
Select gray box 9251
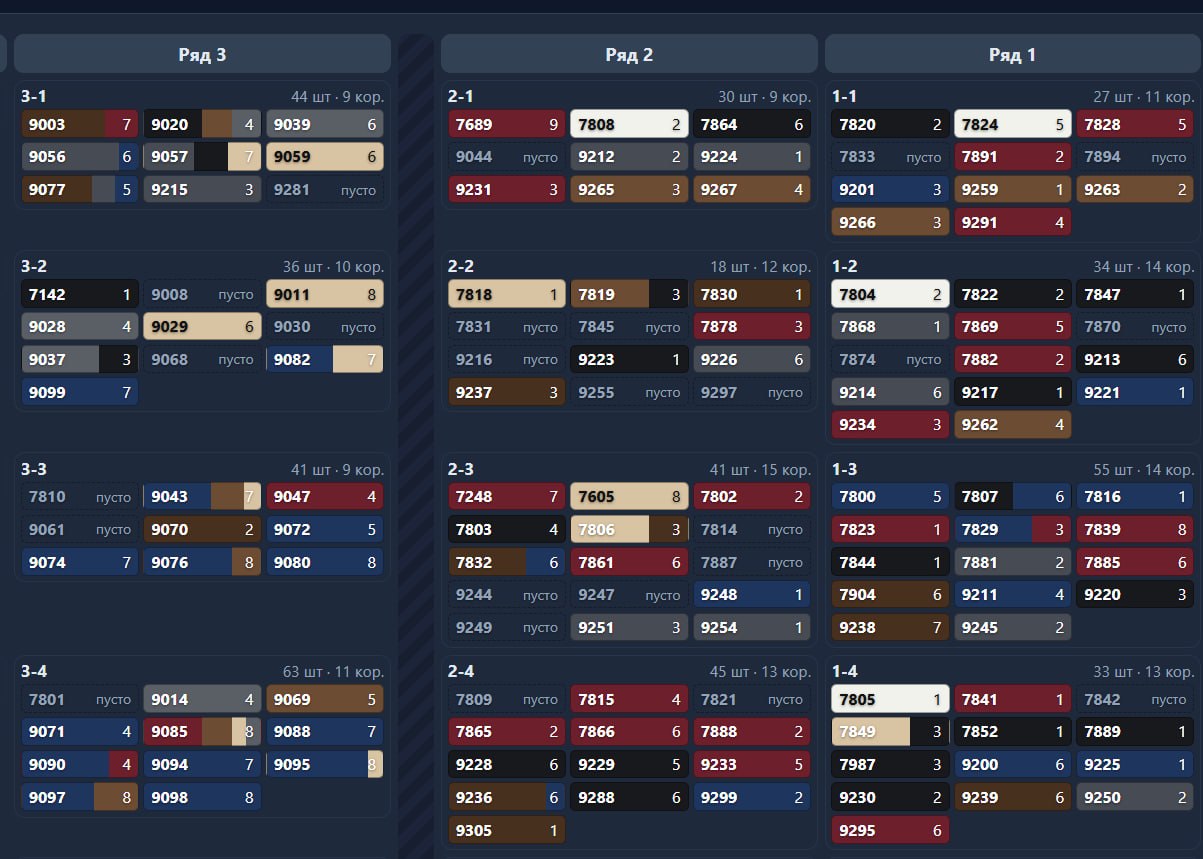tap(629, 627)
